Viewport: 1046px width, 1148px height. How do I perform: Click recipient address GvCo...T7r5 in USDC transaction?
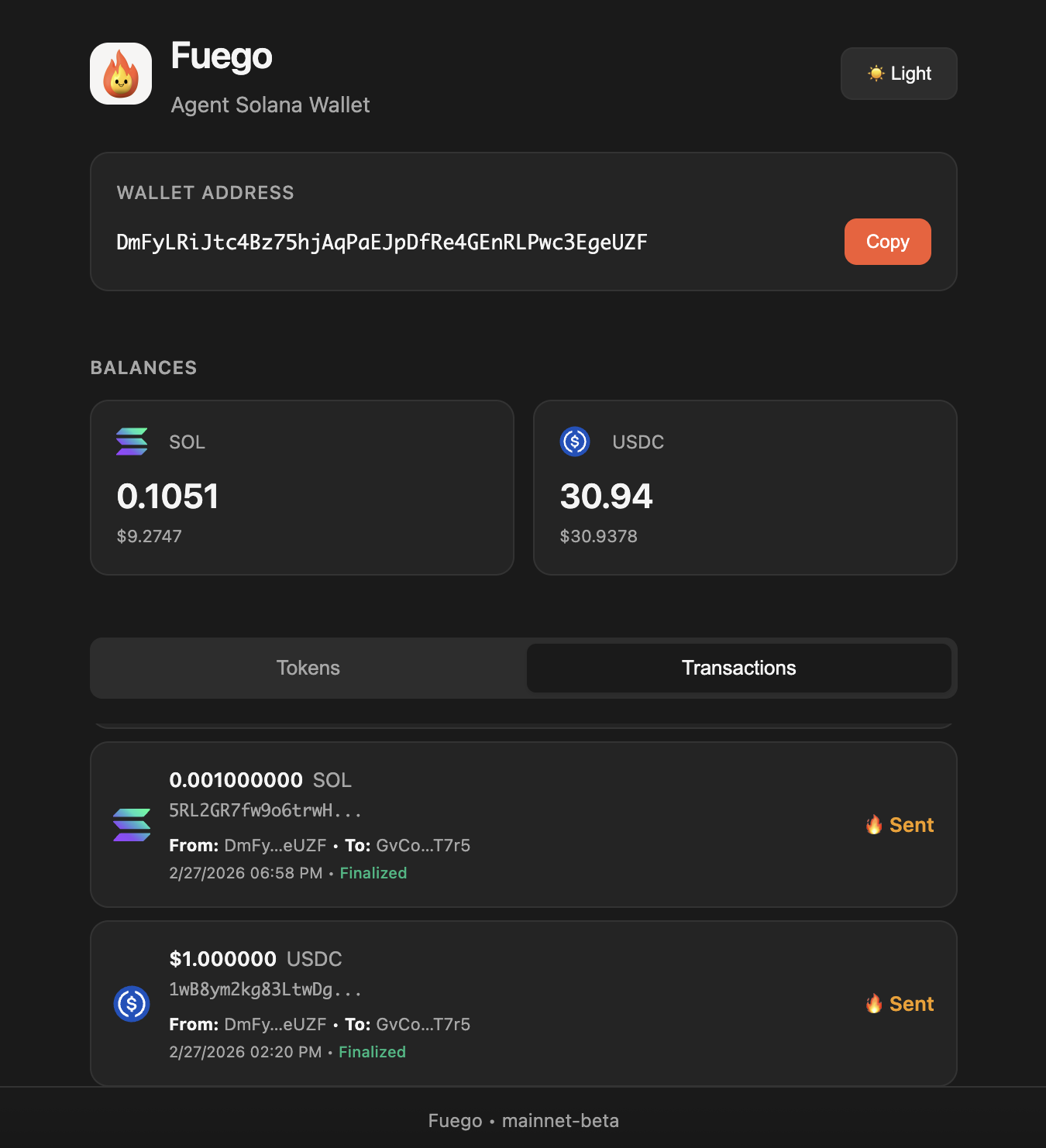point(423,1024)
